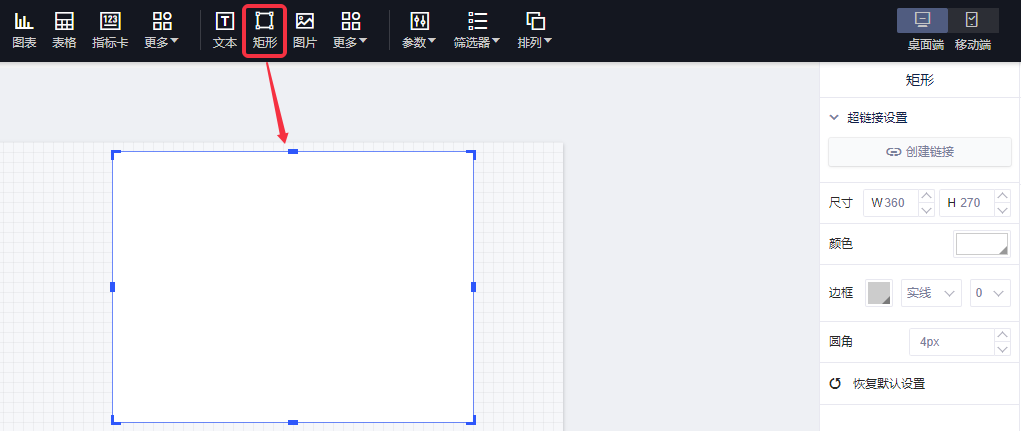
Task: Collapse the 超链接设置 section
Action: (835, 117)
